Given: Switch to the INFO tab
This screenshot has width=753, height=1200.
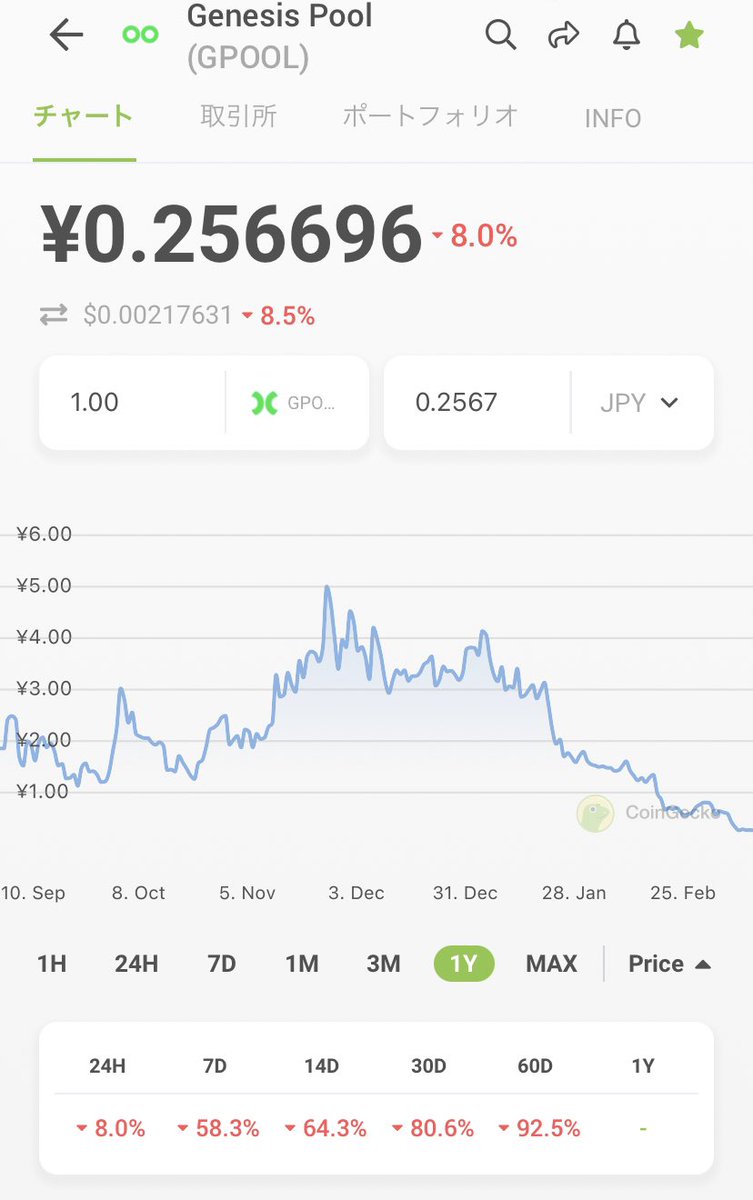Looking at the screenshot, I should pyautogui.click(x=613, y=118).
